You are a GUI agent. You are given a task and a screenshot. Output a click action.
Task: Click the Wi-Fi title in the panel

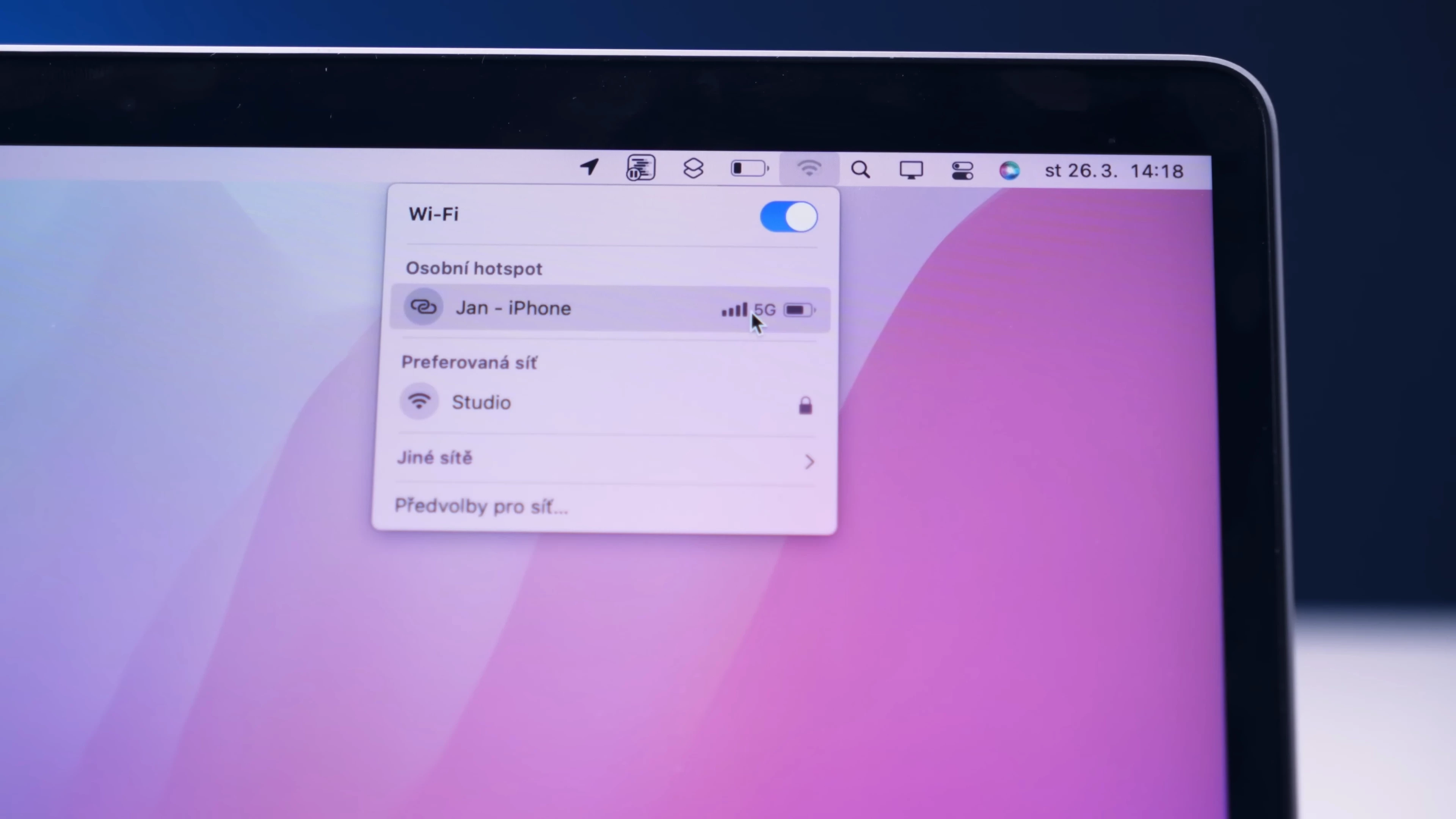click(433, 214)
